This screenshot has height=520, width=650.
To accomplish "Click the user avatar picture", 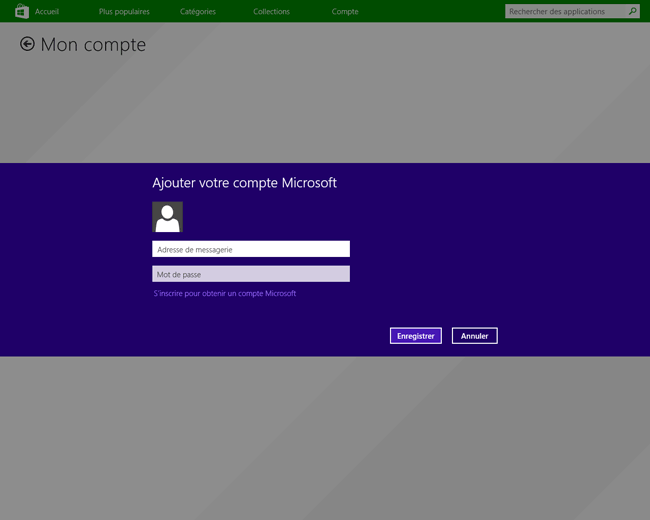I will point(167,217).
